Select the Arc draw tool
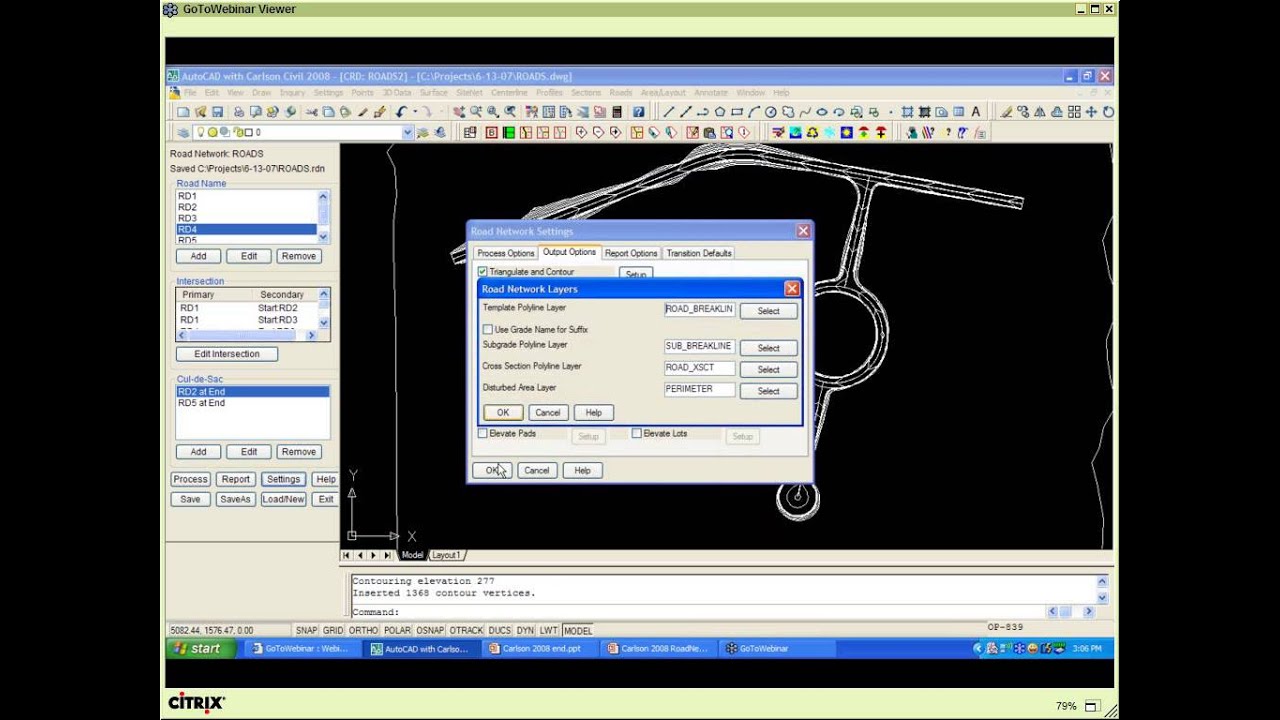Screen dimensions: 1280x720 pyautogui.click(x=754, y=112)
